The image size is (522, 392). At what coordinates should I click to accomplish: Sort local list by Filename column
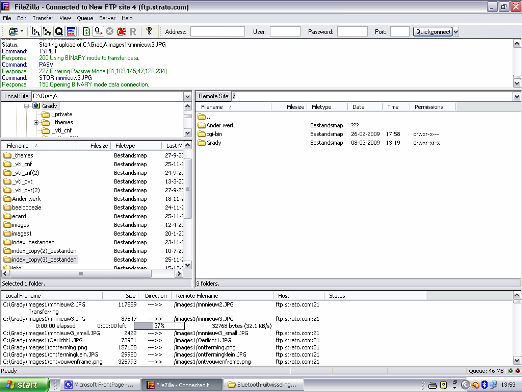click(x=39, y=146)
